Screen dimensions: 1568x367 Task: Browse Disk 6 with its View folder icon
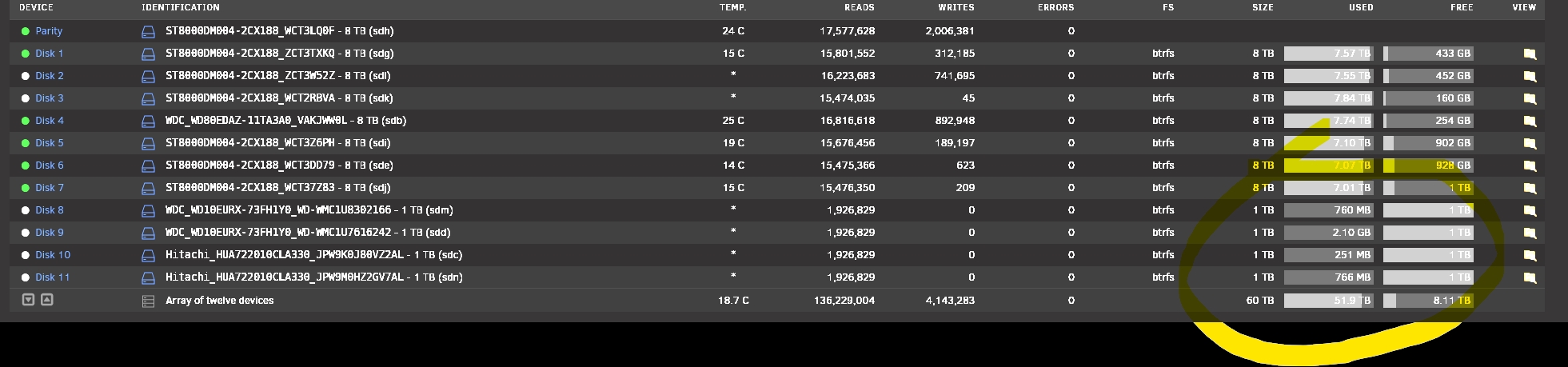[x=1530, y=166]
